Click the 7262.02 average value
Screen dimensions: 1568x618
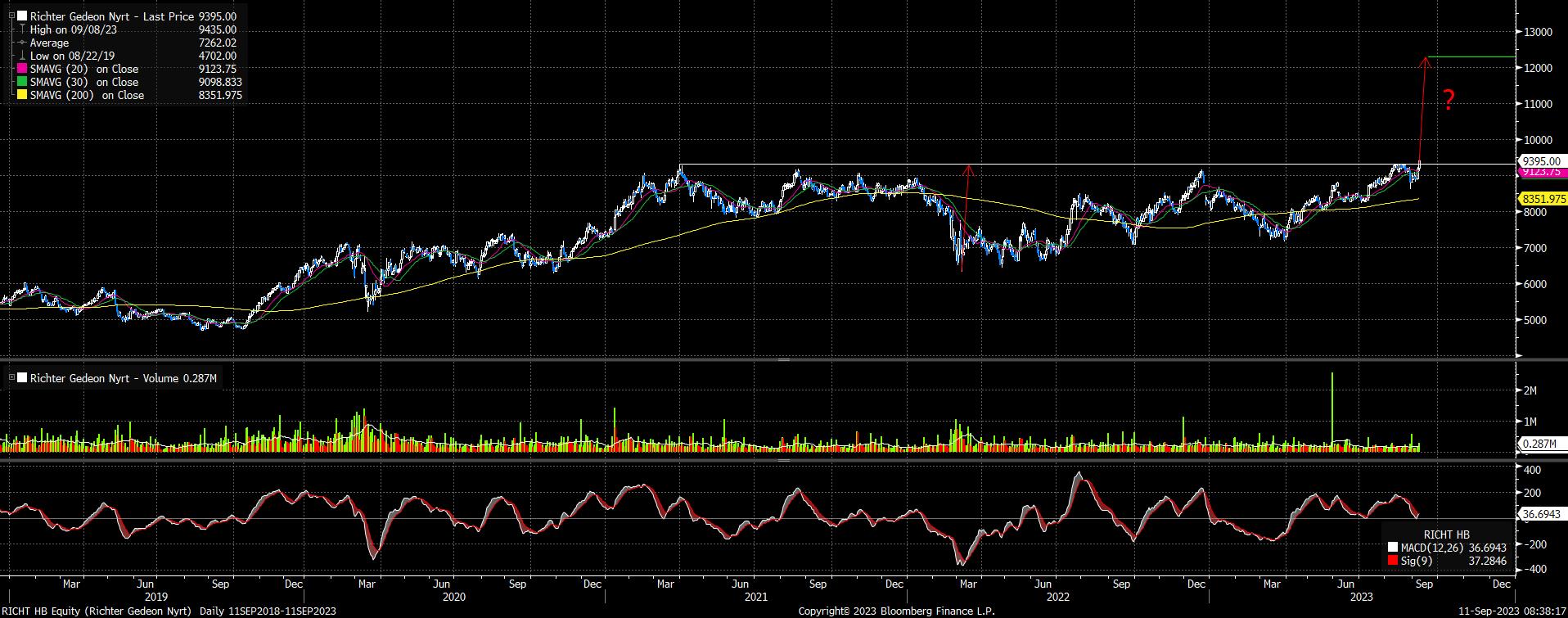pyautogui.click(x=217, y=43)
